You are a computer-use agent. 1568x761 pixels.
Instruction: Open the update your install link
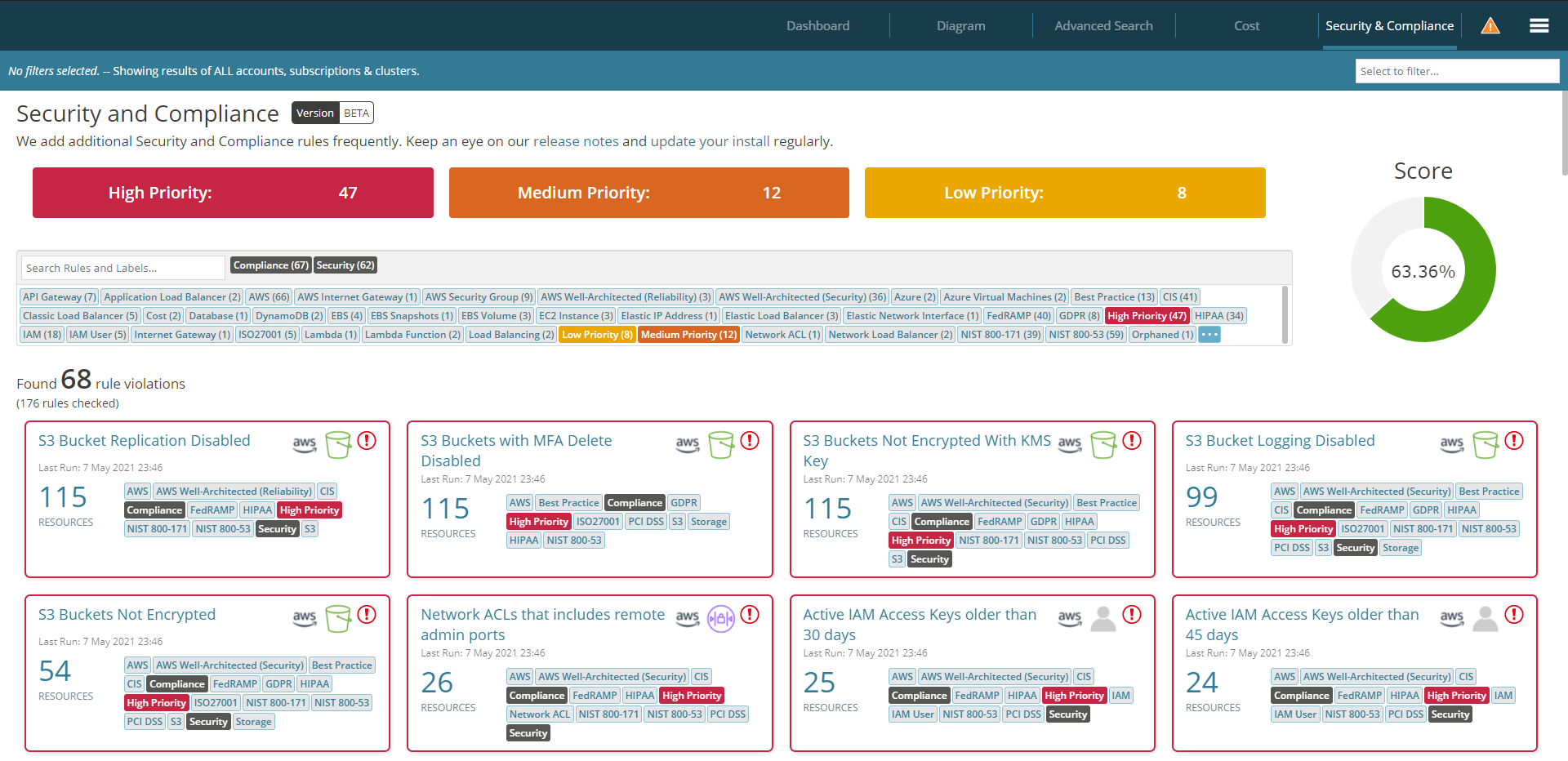[710, 141]
